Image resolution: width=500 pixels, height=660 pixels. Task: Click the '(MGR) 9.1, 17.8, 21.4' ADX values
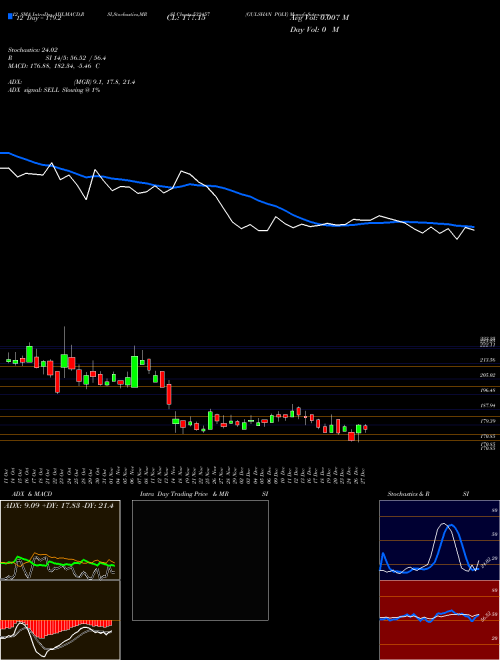click(104, 82)
